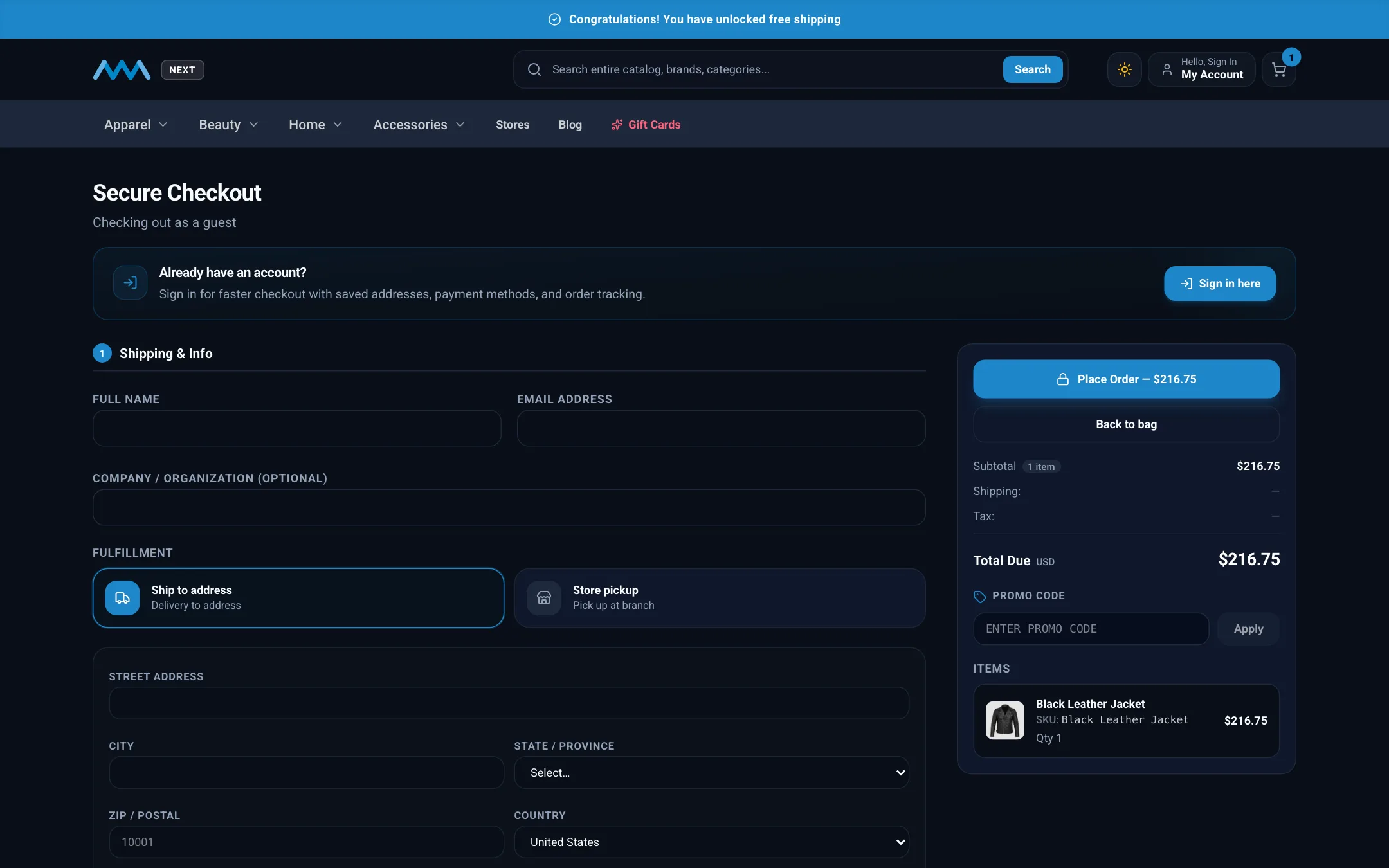
Task: Click the City field
Action: pyautogui.click(x=306, y=773)
